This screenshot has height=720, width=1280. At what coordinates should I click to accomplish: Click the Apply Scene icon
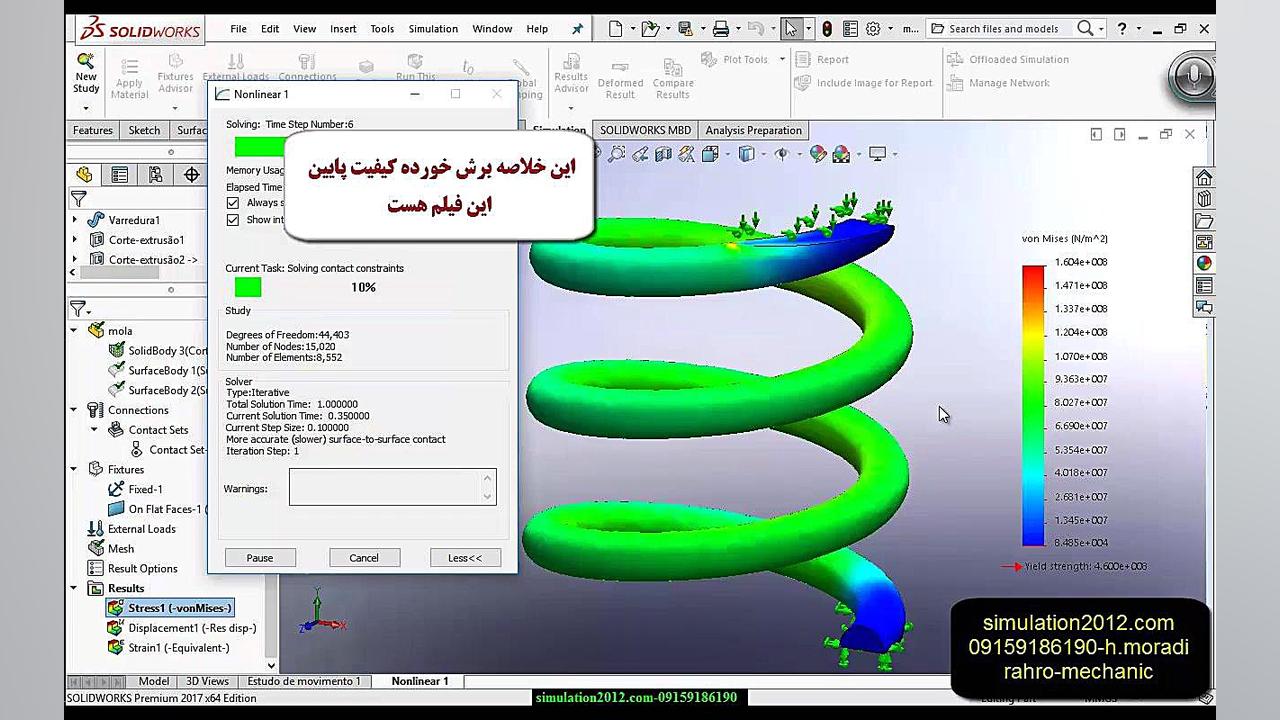(x=841, y=154)
